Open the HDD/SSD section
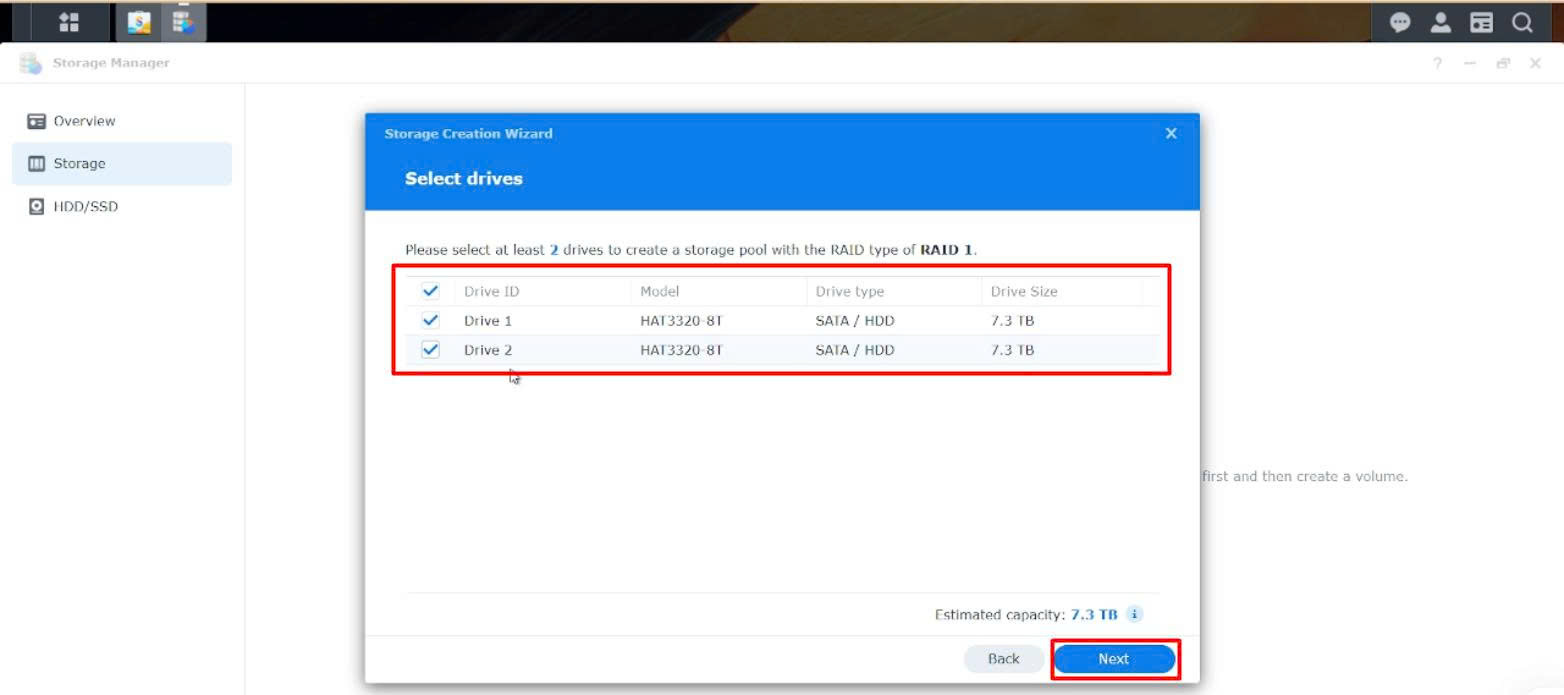 click(85, 207)
